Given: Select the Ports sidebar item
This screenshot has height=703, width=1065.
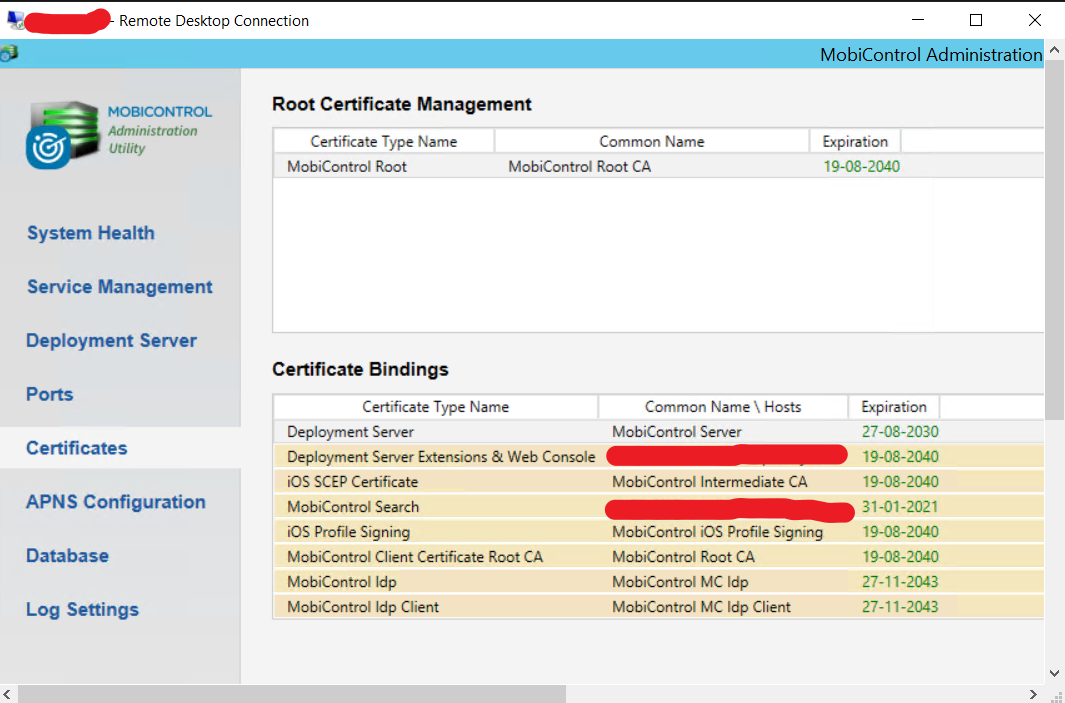Looking at the screenshot, I should point(50,394).
